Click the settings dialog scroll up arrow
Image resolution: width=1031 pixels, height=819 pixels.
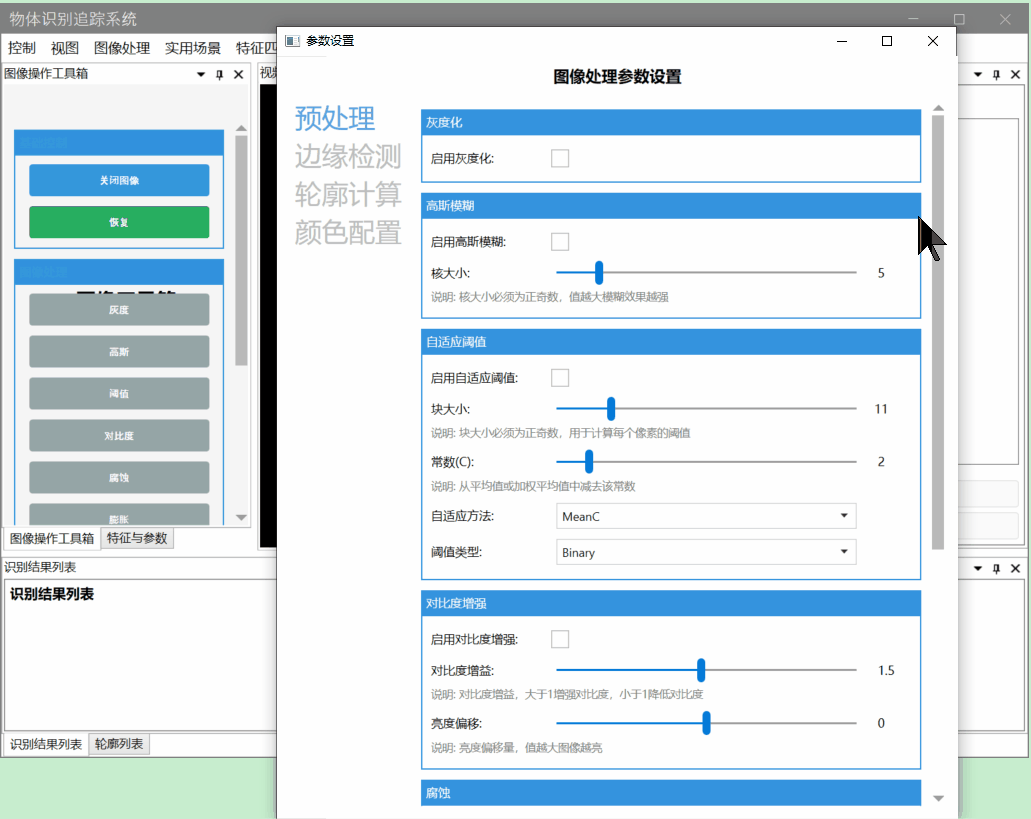coord(938,108)
